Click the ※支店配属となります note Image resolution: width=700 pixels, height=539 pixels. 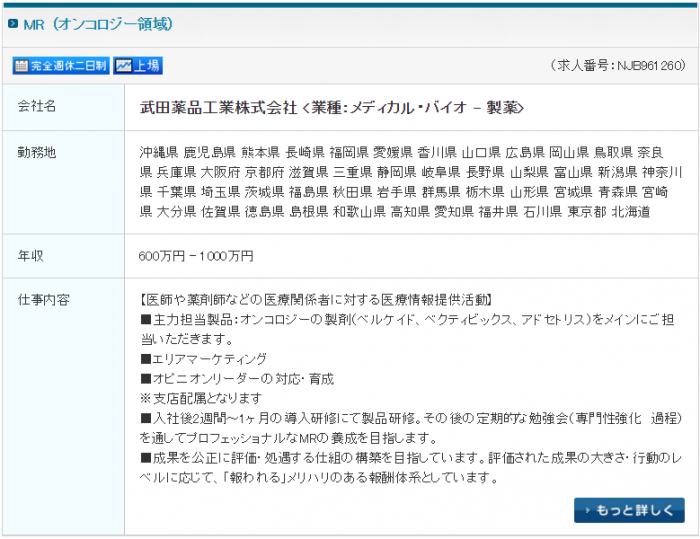pyautogui.click(x=198, y=398)
